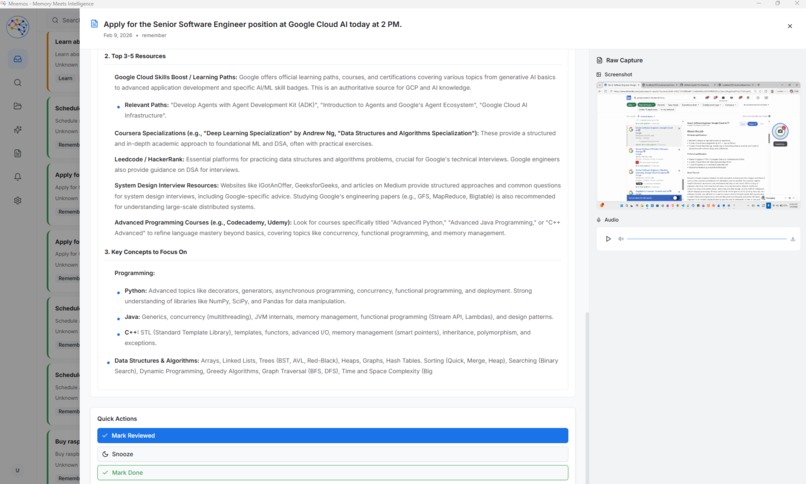
Task: Open the search icon in left sidebar
Action: (17, 83)
